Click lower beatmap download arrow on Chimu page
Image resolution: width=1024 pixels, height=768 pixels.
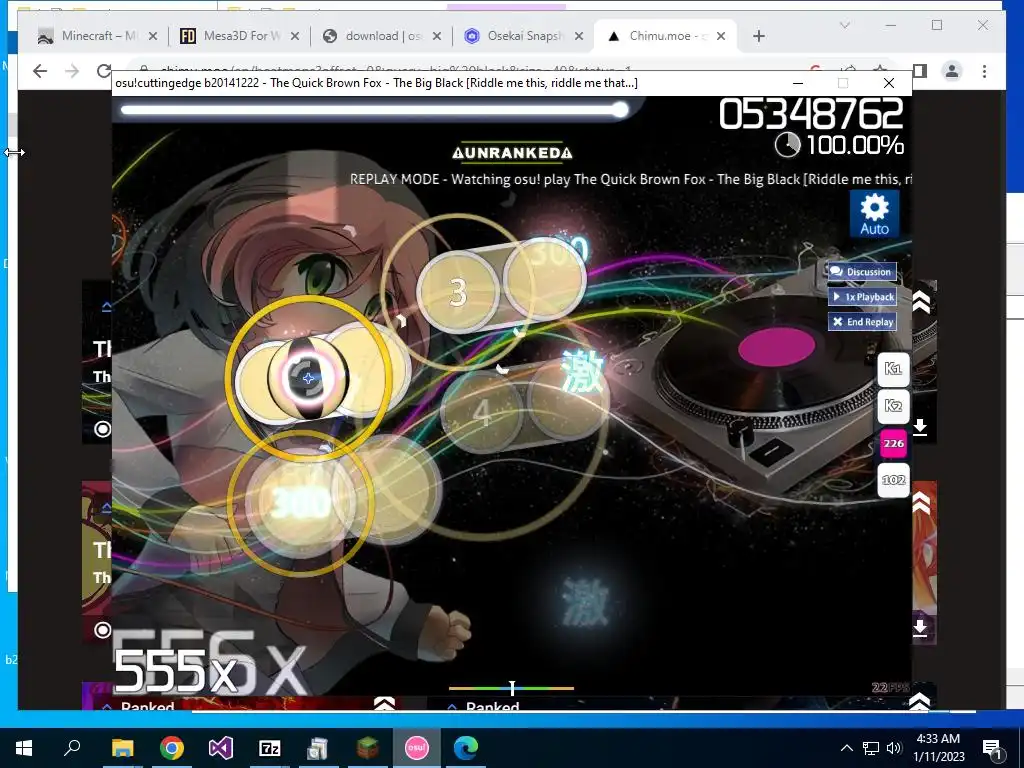point(920,628)
